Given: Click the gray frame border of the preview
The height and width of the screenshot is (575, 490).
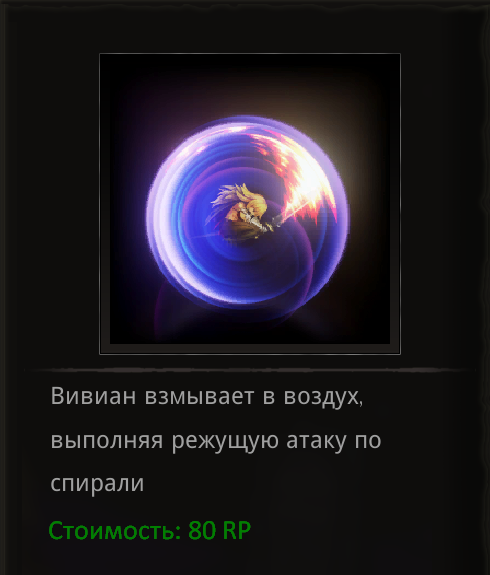Looking at the screenshot, I should click(250, 349).
